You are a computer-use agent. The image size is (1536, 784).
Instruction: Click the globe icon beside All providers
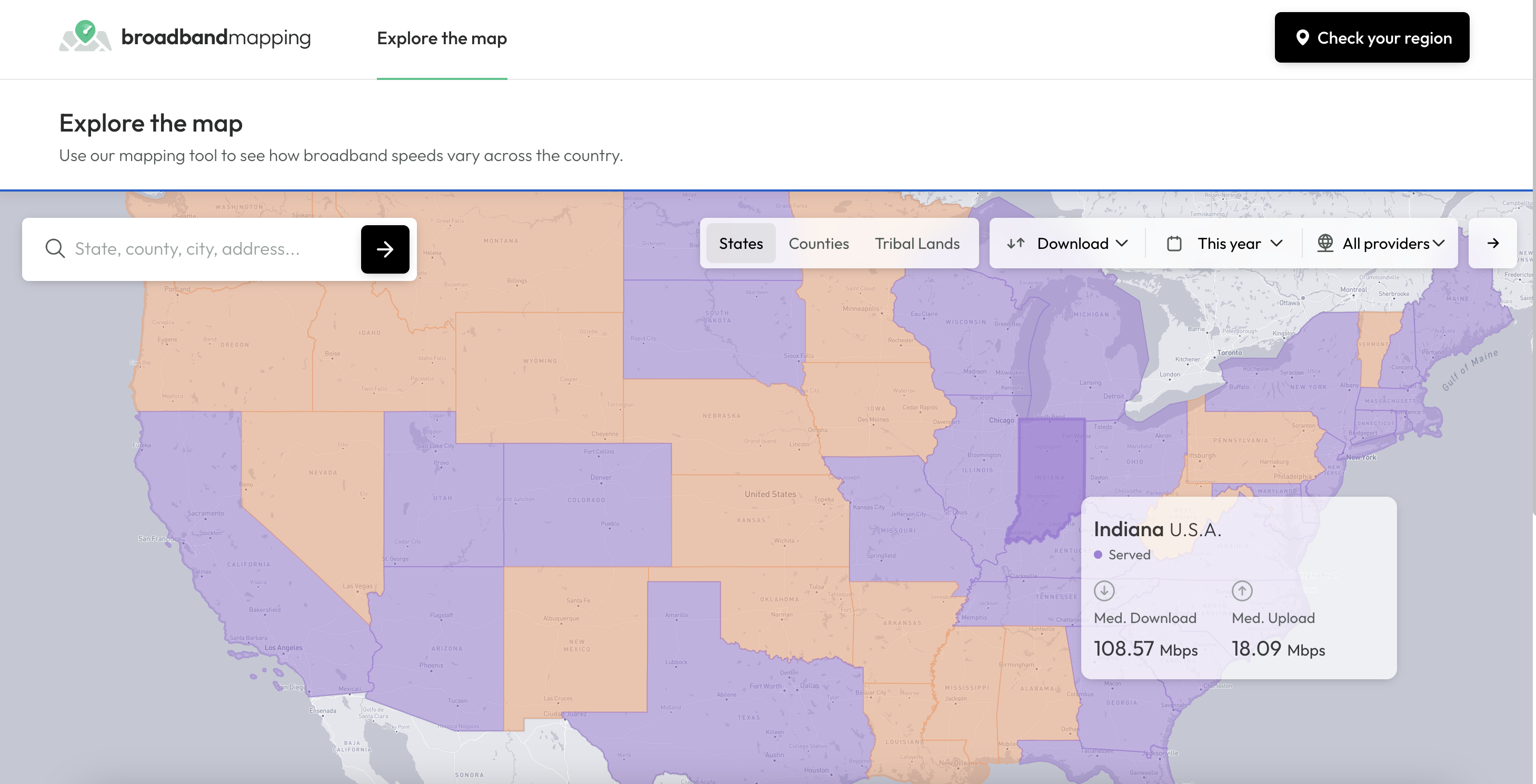coord(1324,243)
